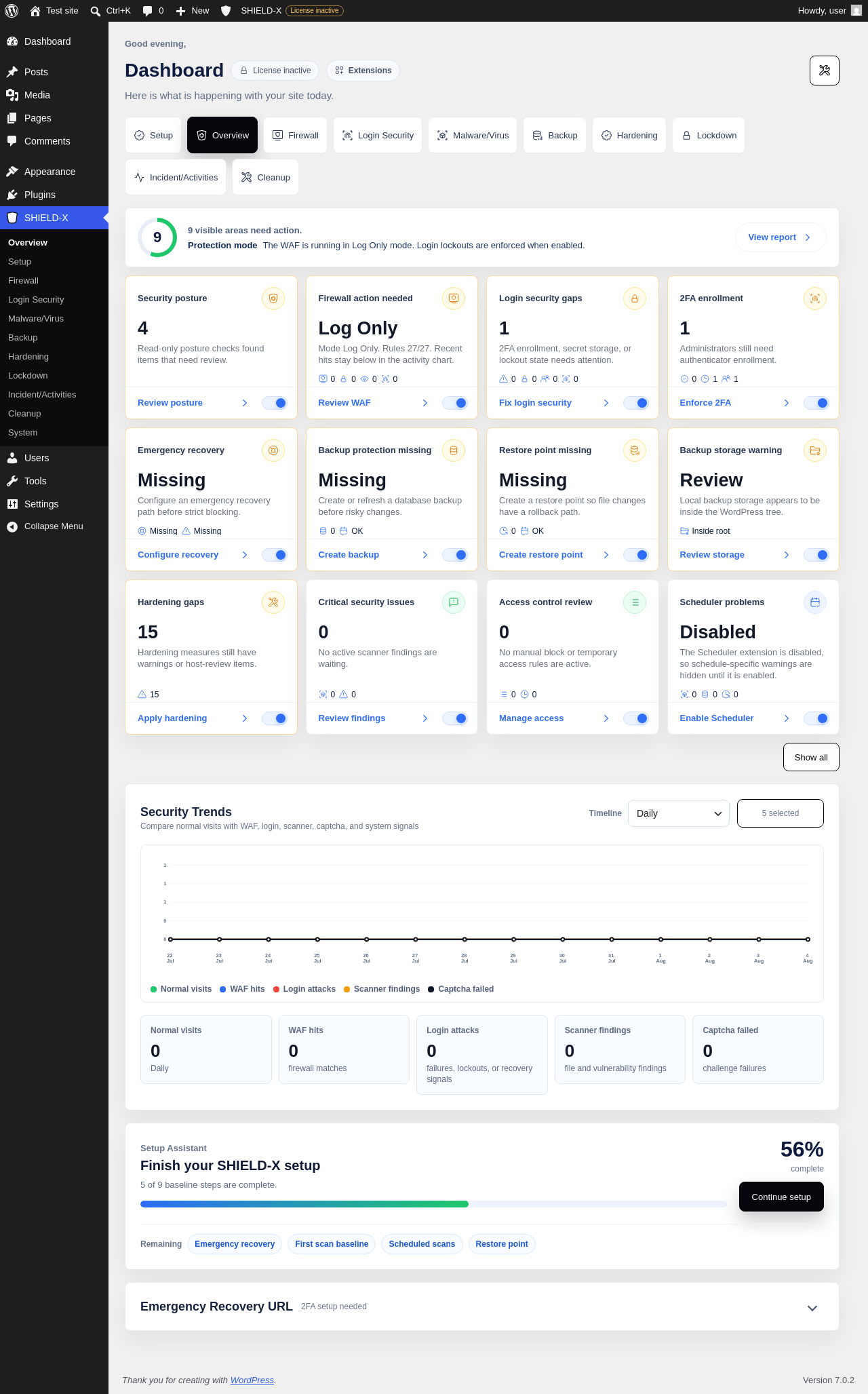
Task: Open Hardening in the SHIELD-X sidebar submenu
Action: (28, 357)
